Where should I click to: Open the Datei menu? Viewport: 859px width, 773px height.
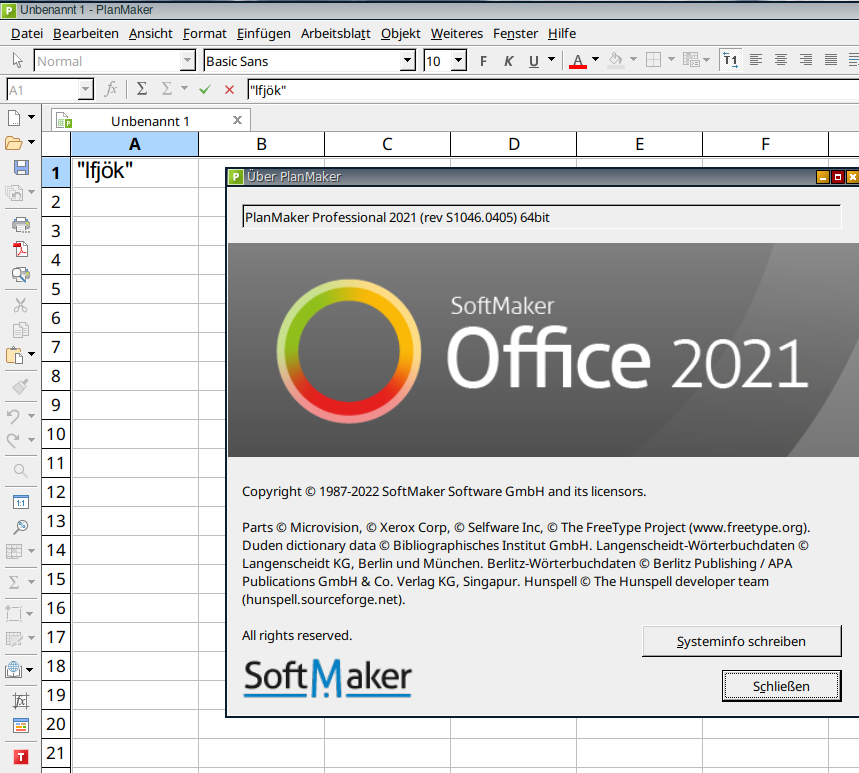(27, 33)
